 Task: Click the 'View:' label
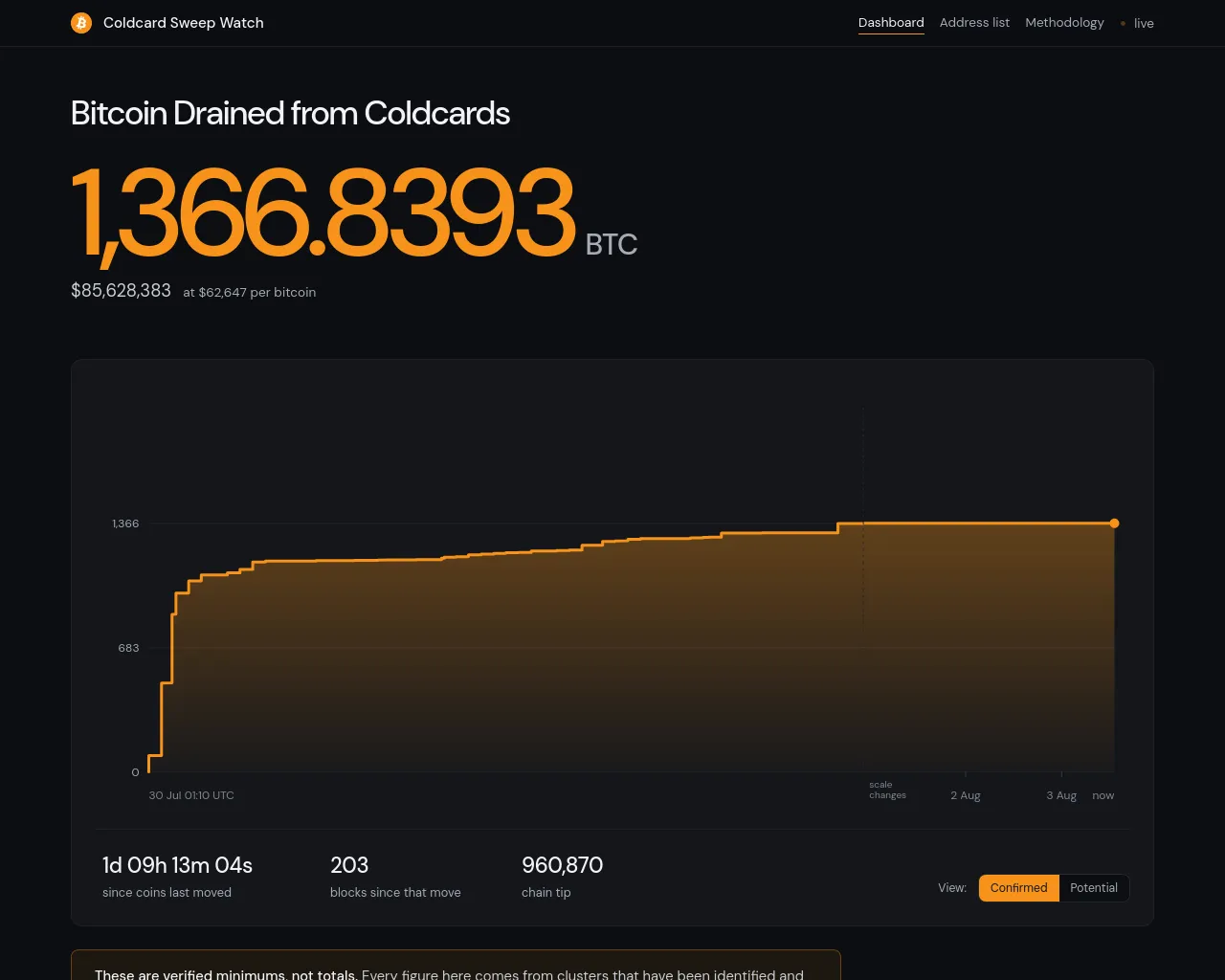tap(952, 888)
